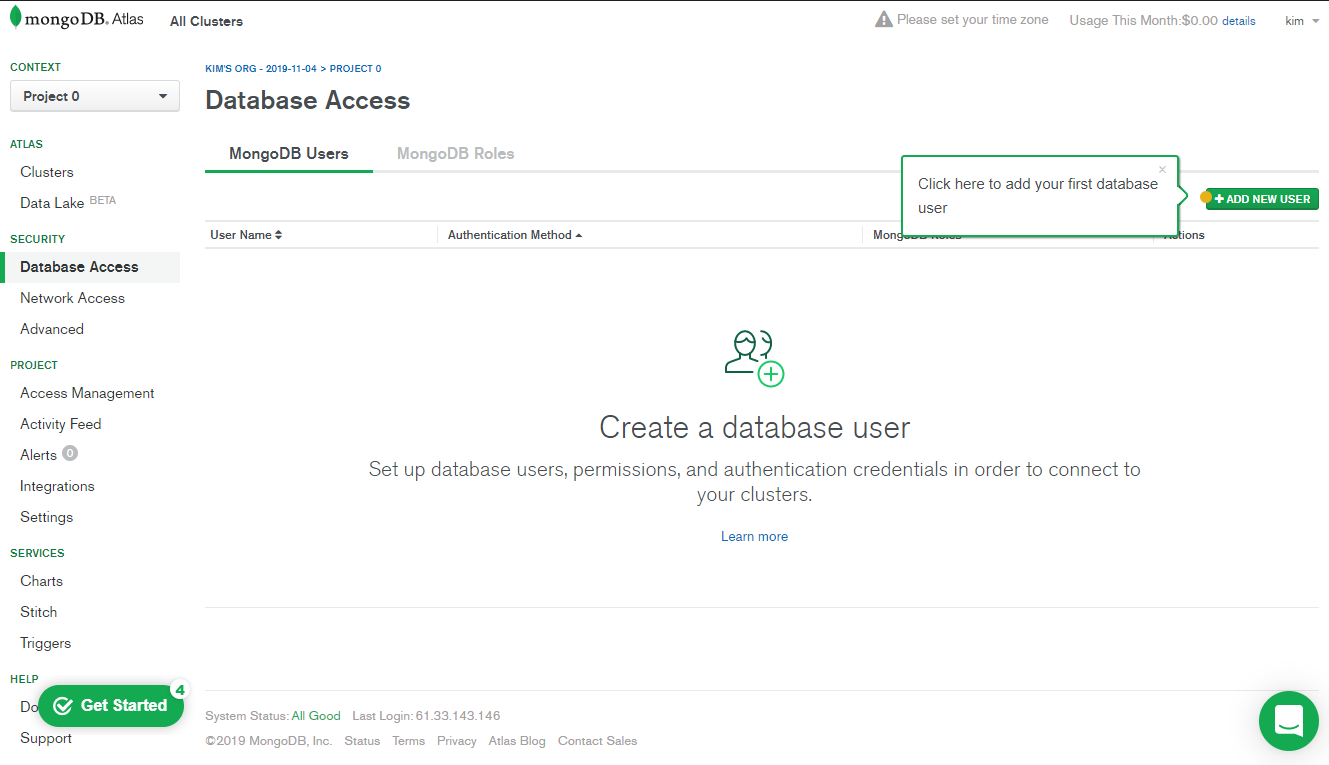Open All Clusters in top navigation
Viewport: 1329px width, 765px height.
tap(206, 21)
